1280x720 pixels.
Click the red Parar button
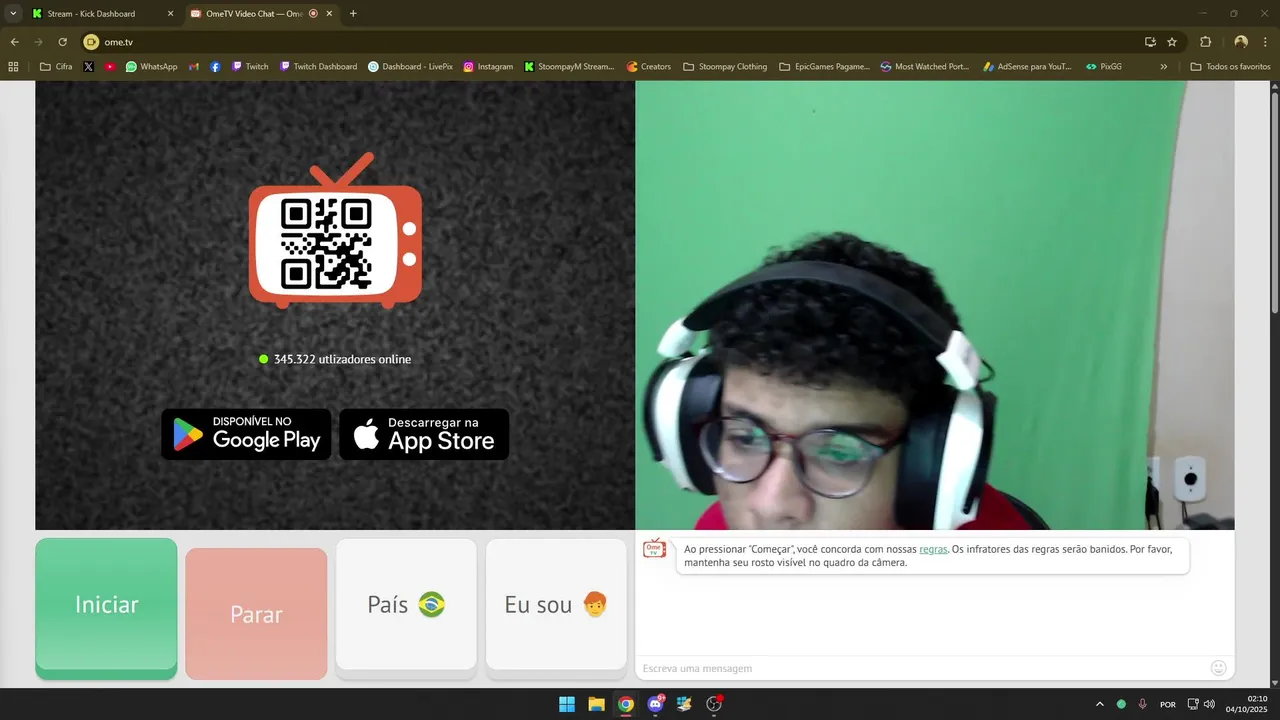(256, 613)
